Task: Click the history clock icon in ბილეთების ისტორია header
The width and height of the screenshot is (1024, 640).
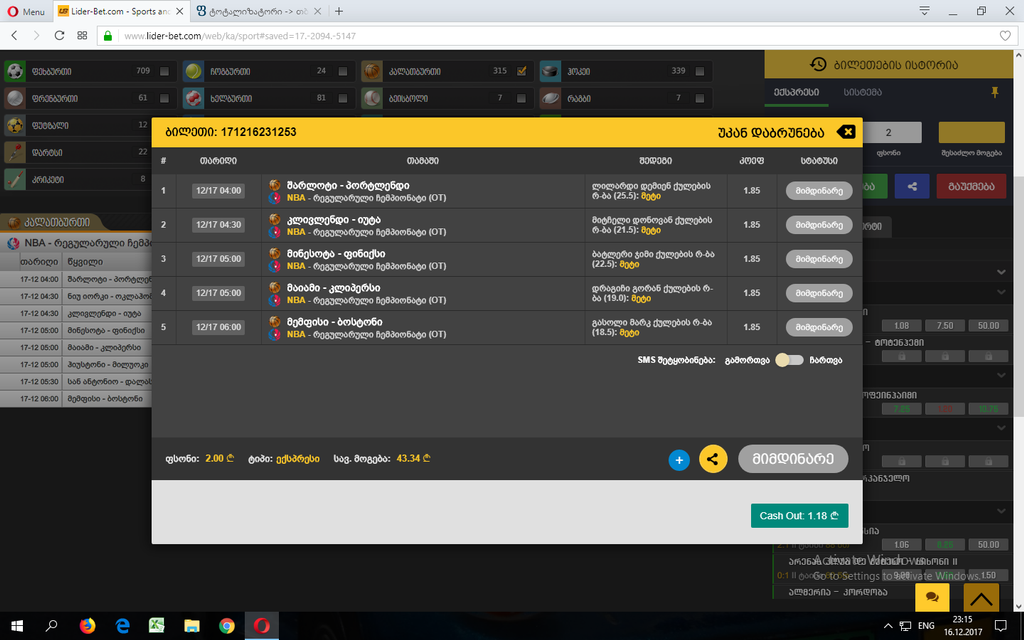Action: click(x=818, y=65)
